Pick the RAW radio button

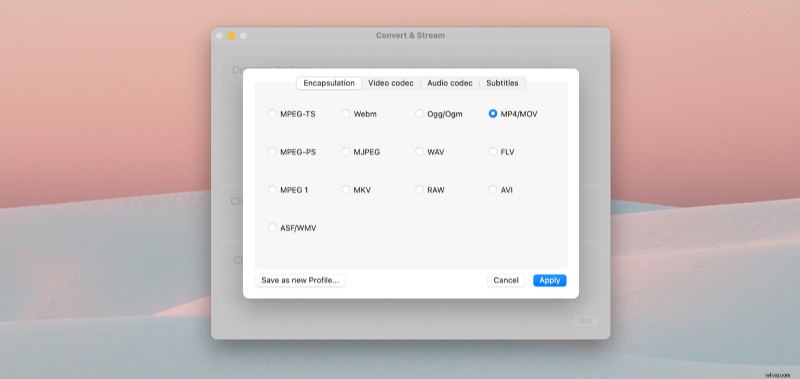point(419,190)
